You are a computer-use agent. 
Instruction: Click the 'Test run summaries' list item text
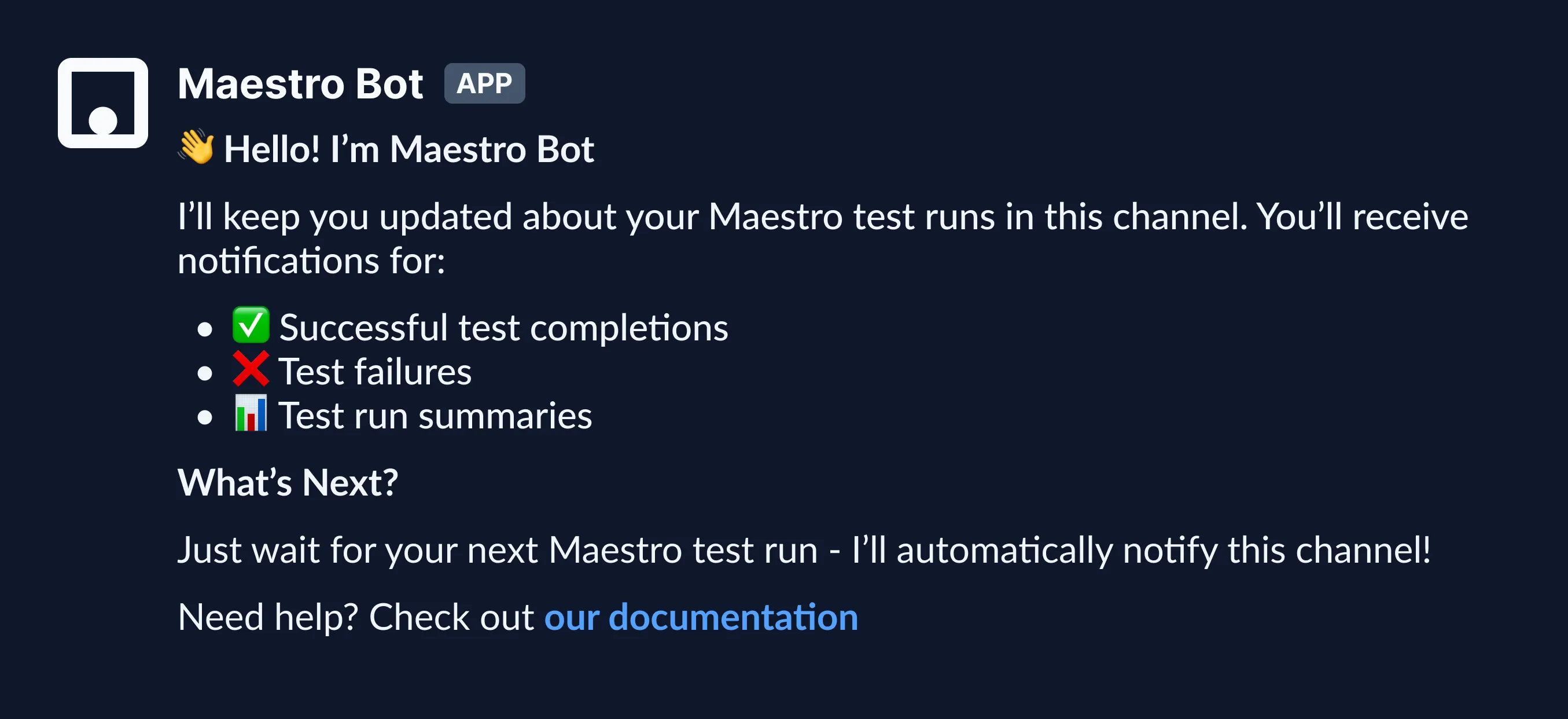coord(435,416)
